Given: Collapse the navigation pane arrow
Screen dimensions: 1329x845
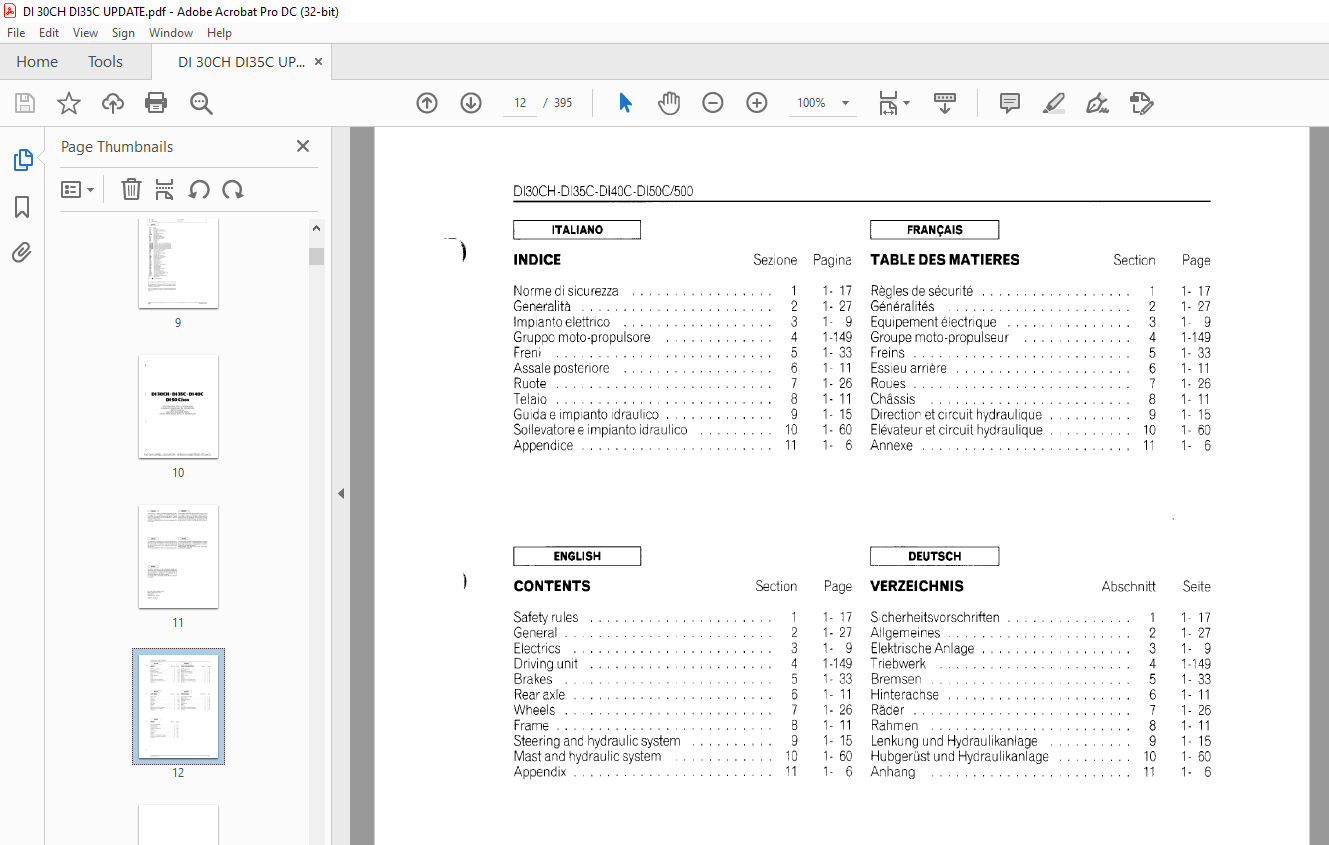Looking at the screenshot, I should tap(341, 493).
